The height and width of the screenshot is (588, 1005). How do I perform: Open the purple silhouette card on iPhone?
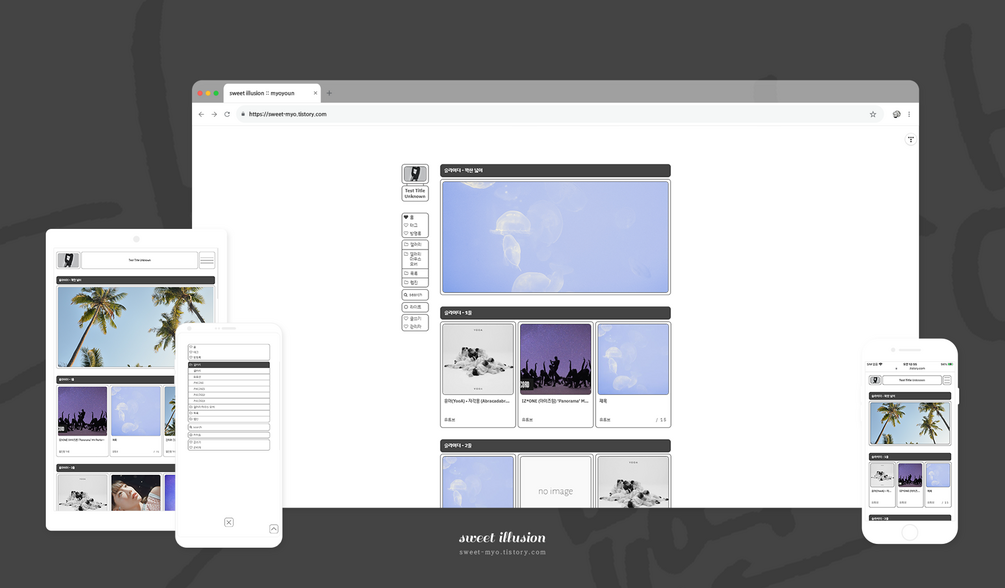pyautogui.click(x=909, y=485)
